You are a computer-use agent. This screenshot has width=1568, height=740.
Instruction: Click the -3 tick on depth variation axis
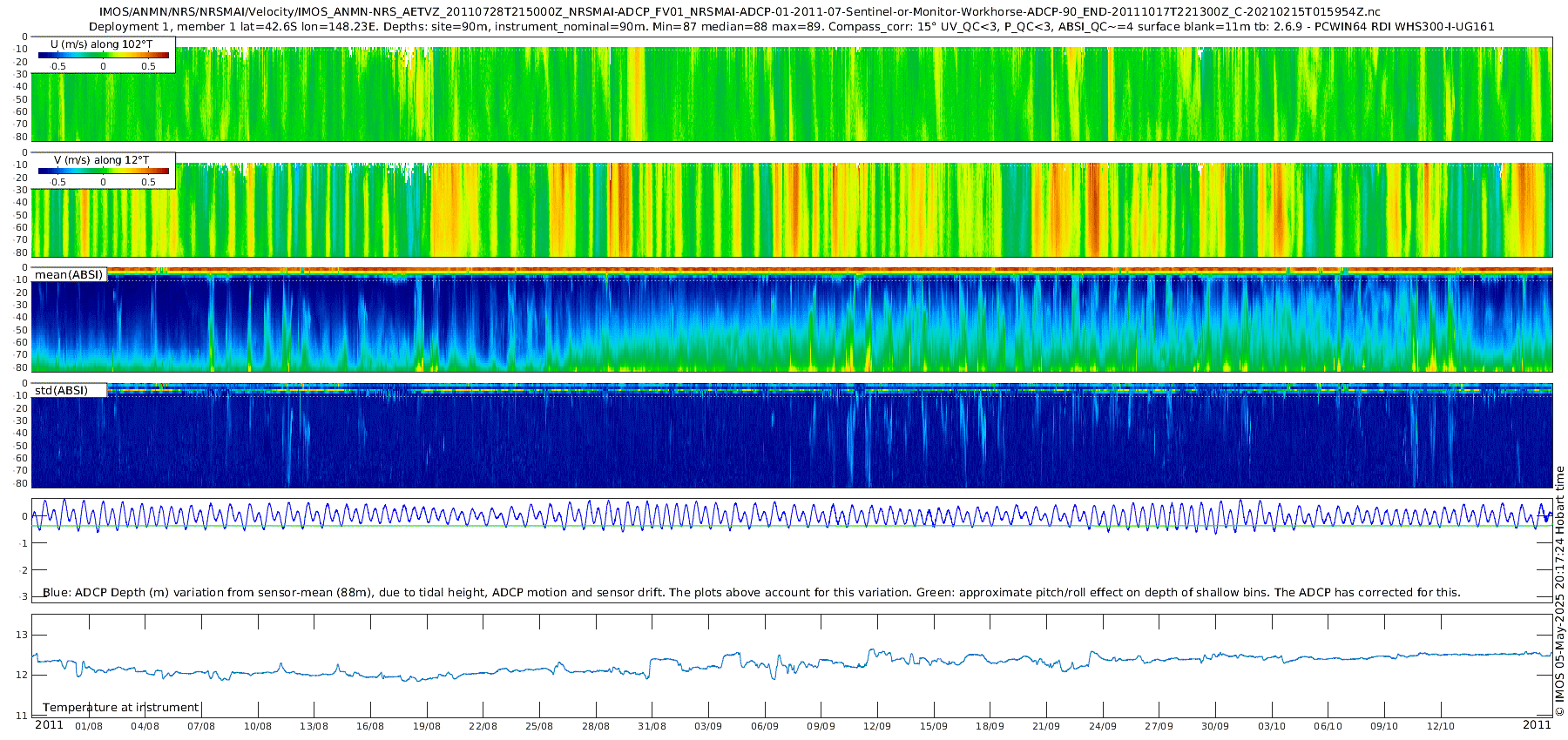[x=24, y=596]
